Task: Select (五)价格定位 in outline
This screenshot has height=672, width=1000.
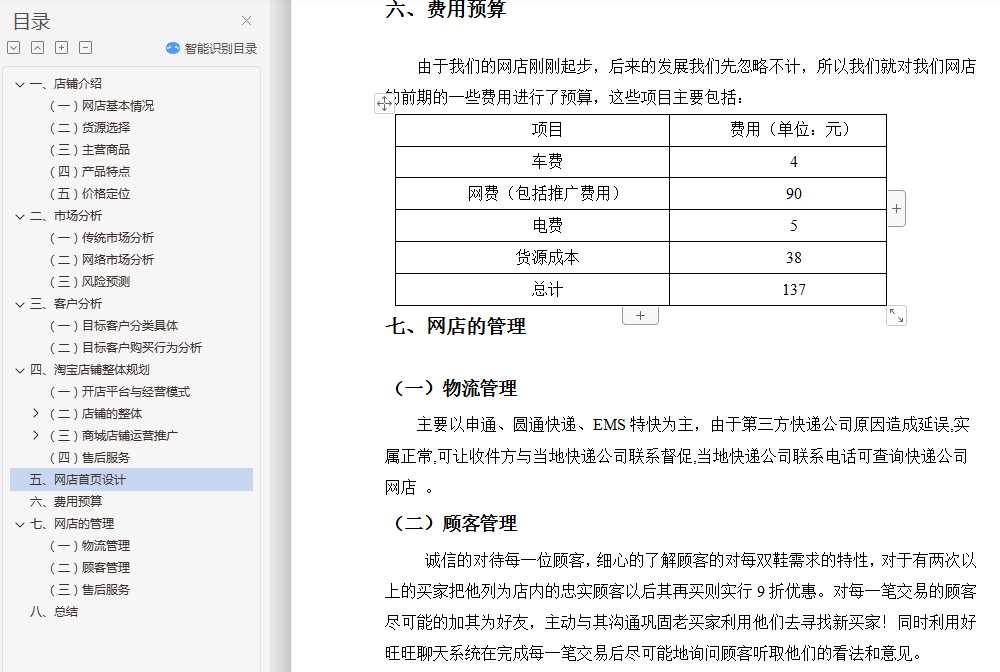Action: [90, 194]
